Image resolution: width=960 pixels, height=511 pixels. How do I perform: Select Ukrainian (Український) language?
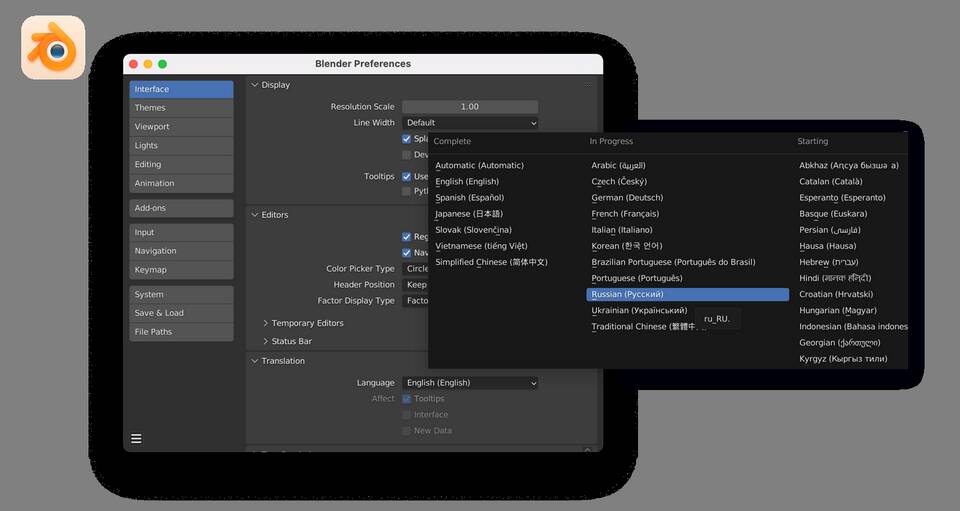coord(639,310)
